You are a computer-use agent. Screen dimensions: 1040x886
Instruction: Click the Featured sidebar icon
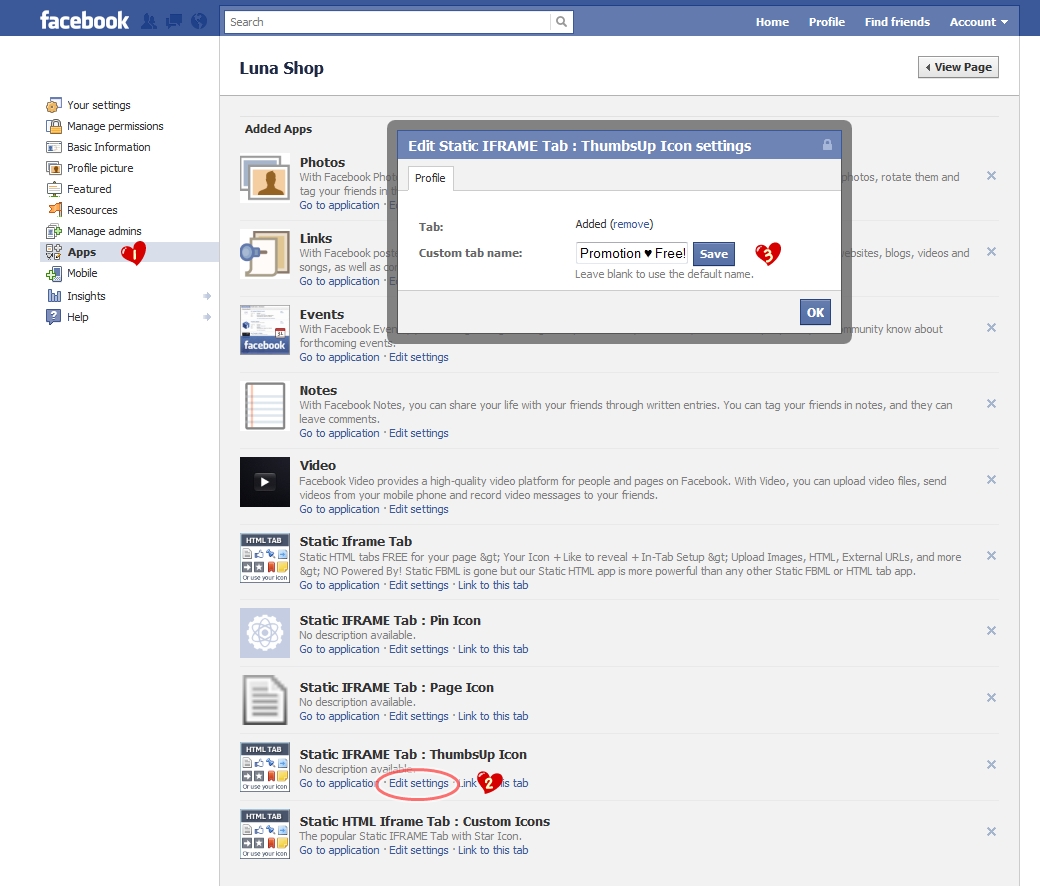coord(54,189)
